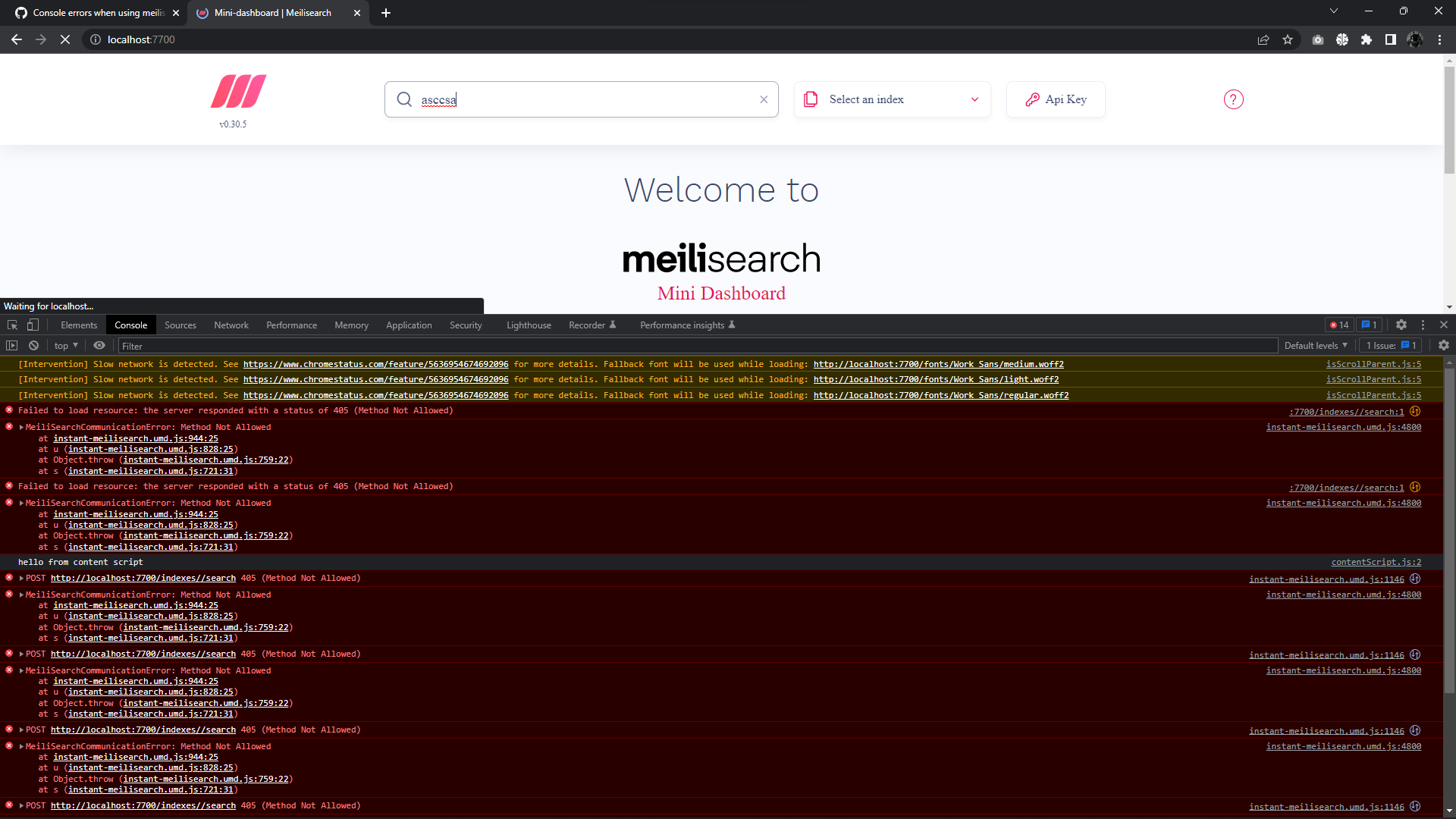Toggle the device toolbar

click(x=31, y=325)
